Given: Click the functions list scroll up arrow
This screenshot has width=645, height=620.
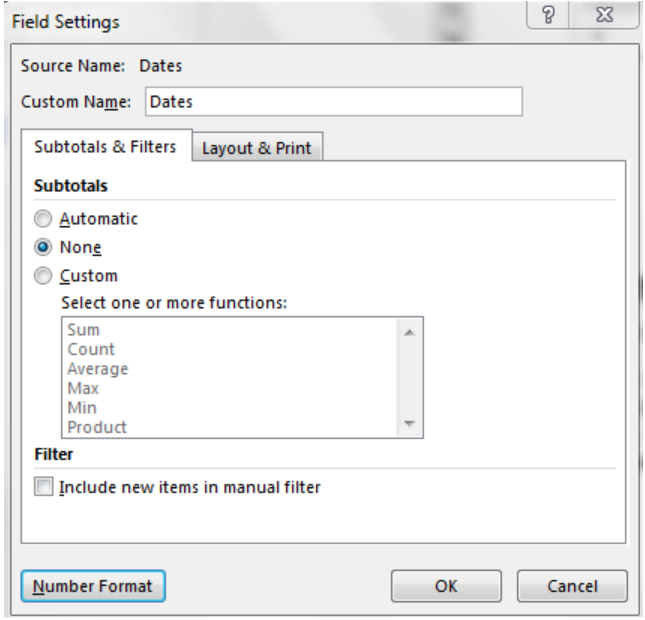Looking at the screenshot, I should [x=409, y=332].
